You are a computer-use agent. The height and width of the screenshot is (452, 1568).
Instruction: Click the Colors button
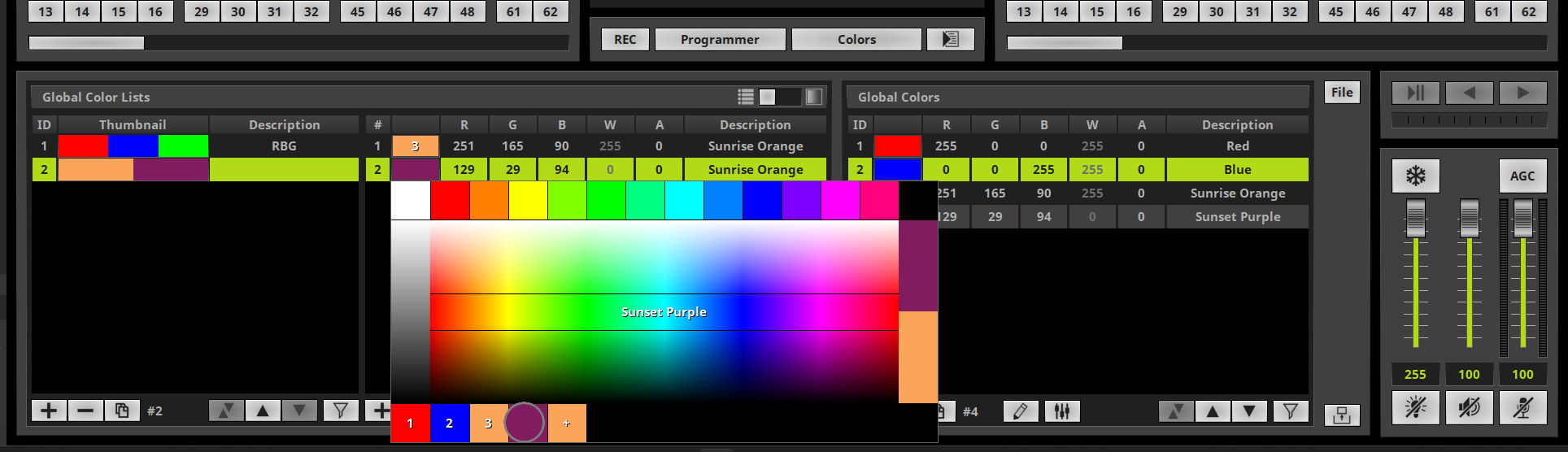[856, 39]
